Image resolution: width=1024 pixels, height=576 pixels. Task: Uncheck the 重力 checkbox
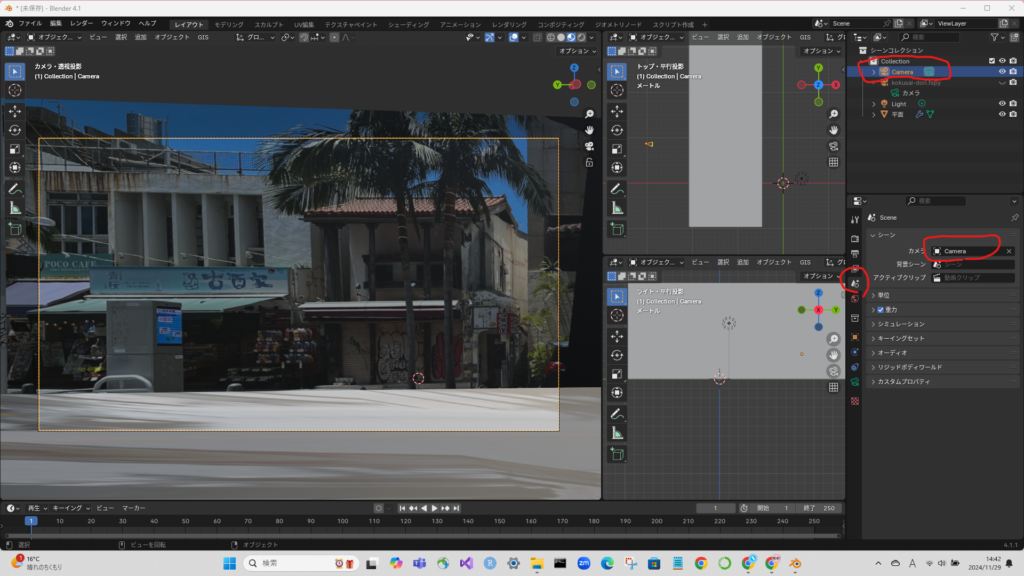[881, 310]
